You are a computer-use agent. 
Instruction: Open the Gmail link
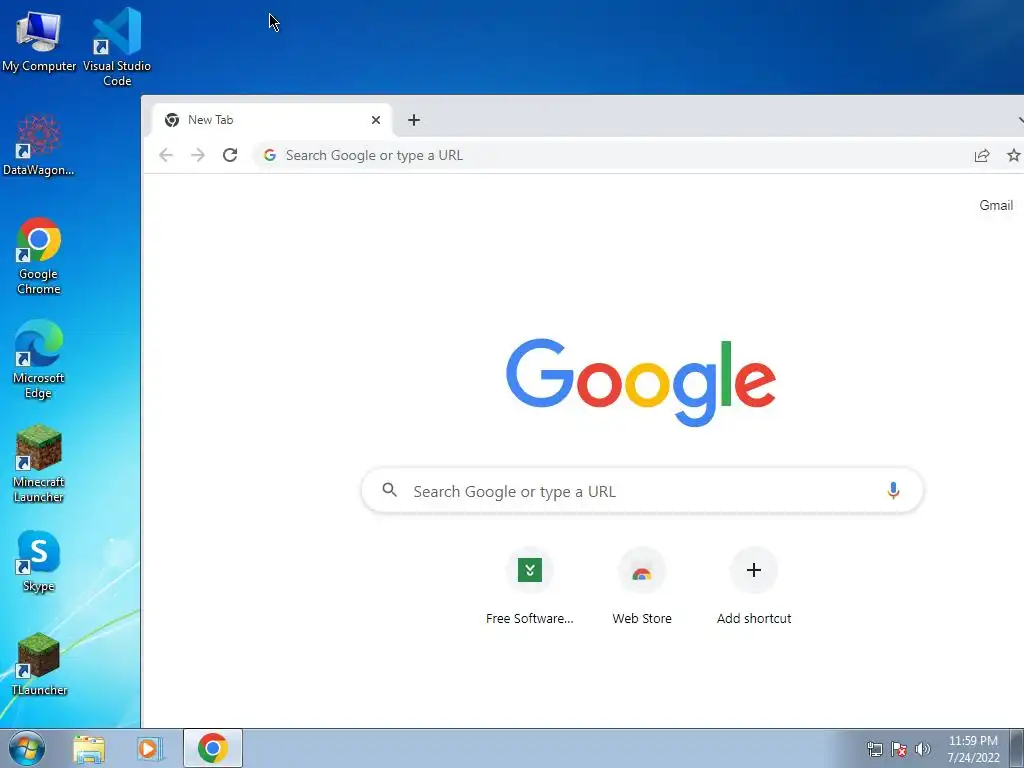click(x=996, y=205)
